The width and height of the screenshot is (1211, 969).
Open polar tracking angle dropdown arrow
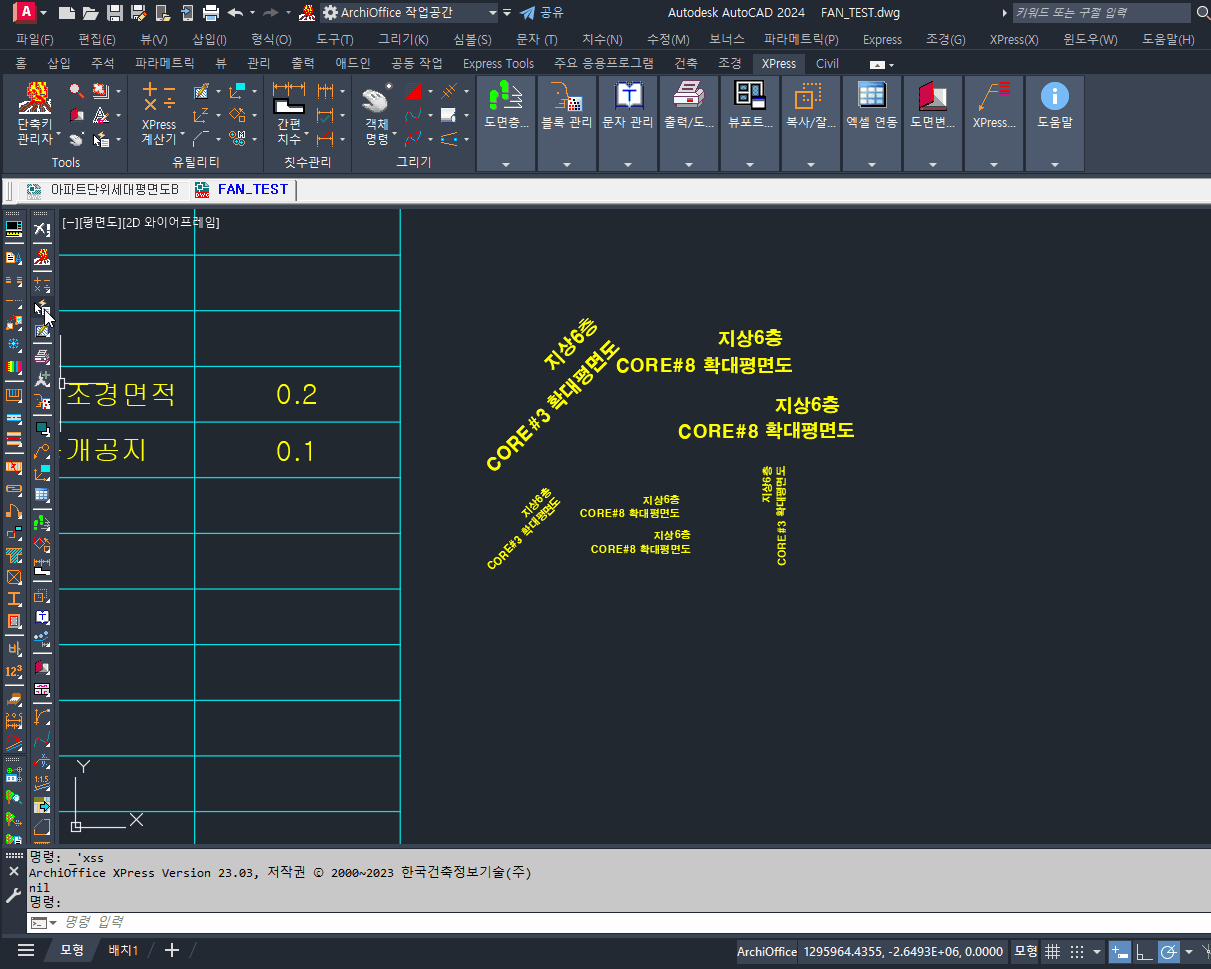[x=1189, y=951]
